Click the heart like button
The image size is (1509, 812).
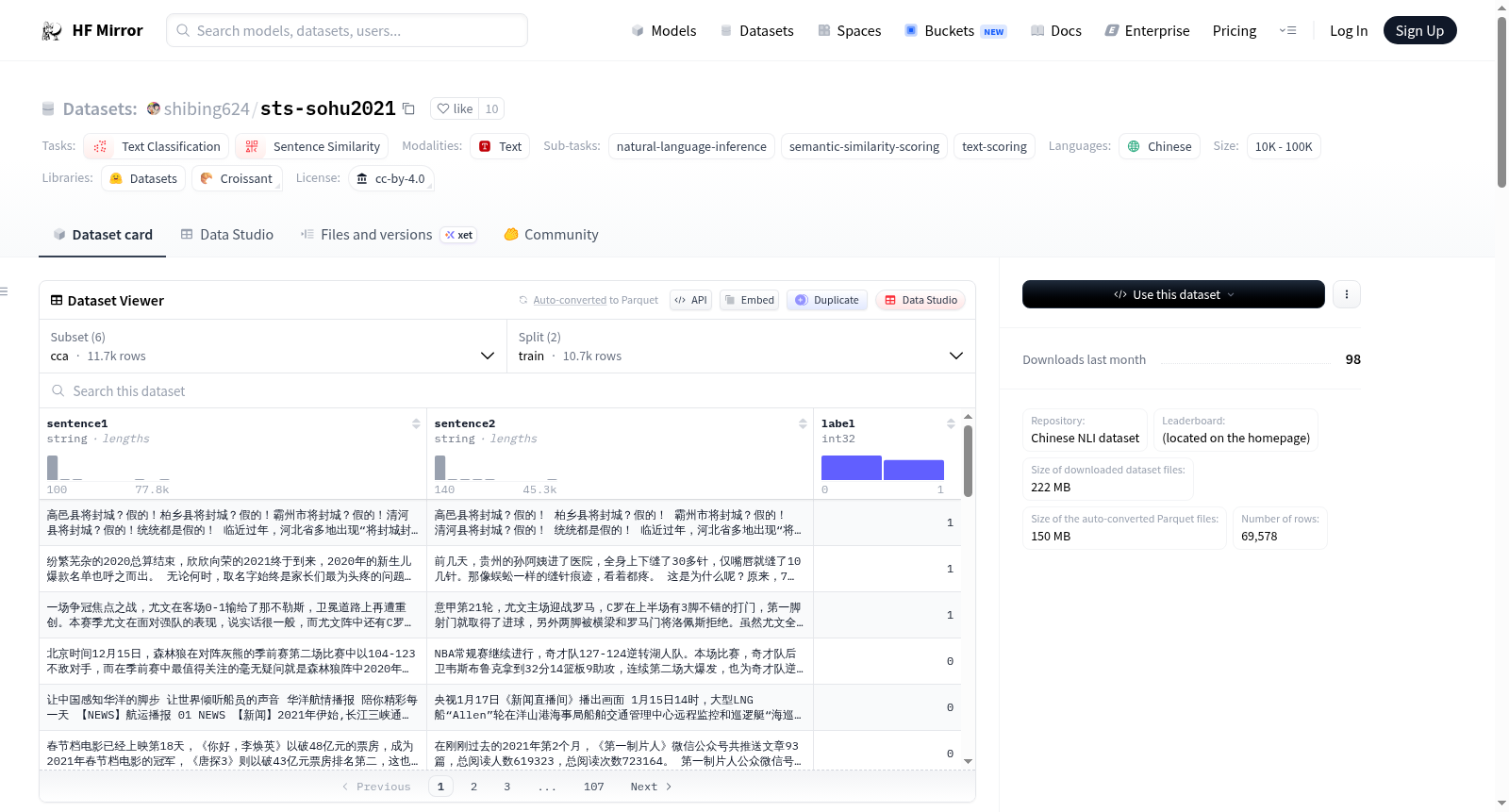point(455,108)
